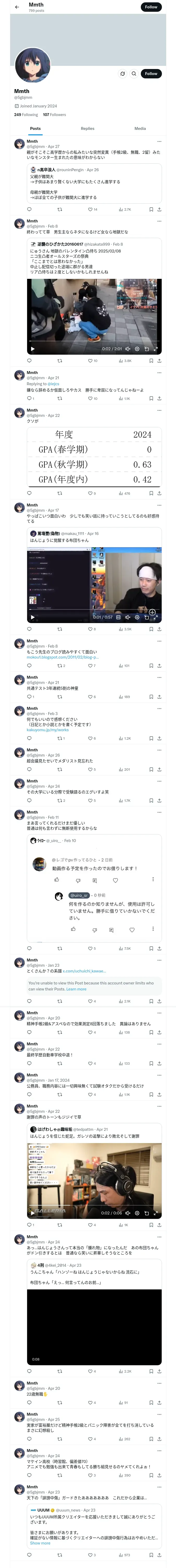Click the search icon on profile header

133,74
